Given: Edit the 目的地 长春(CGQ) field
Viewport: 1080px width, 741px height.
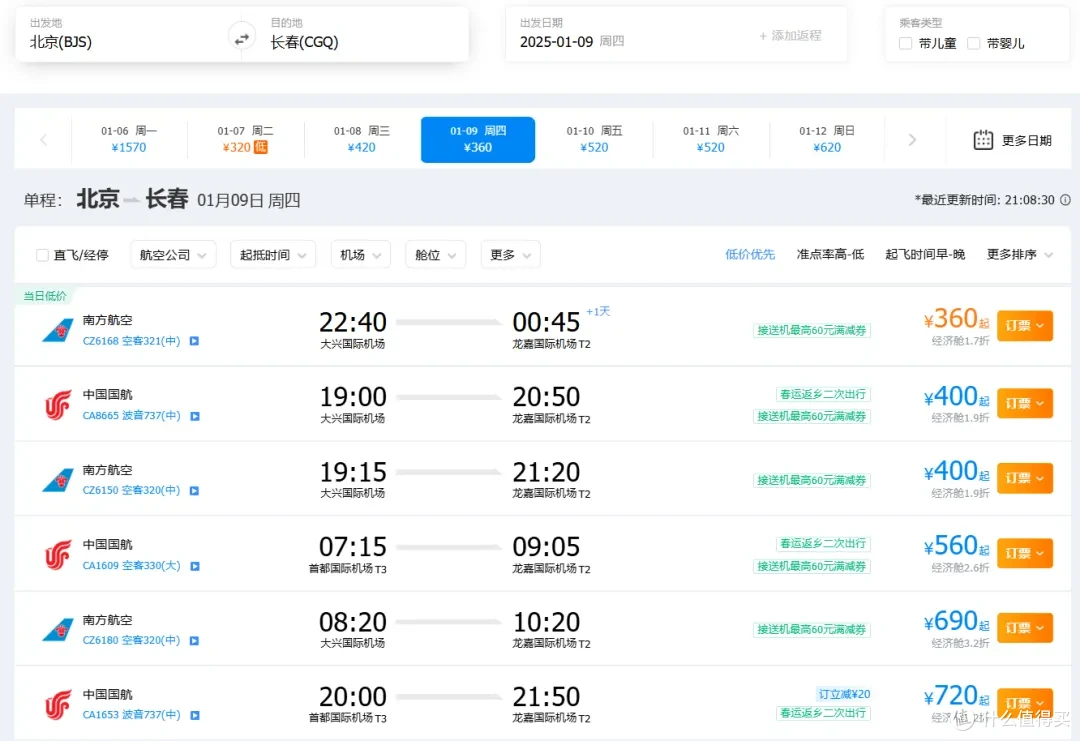Looking at the screenshot, I should click(362, 34).
